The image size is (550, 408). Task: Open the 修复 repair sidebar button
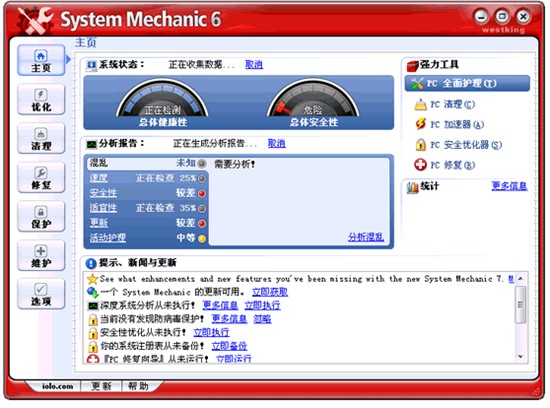click(x=41, y=178)
